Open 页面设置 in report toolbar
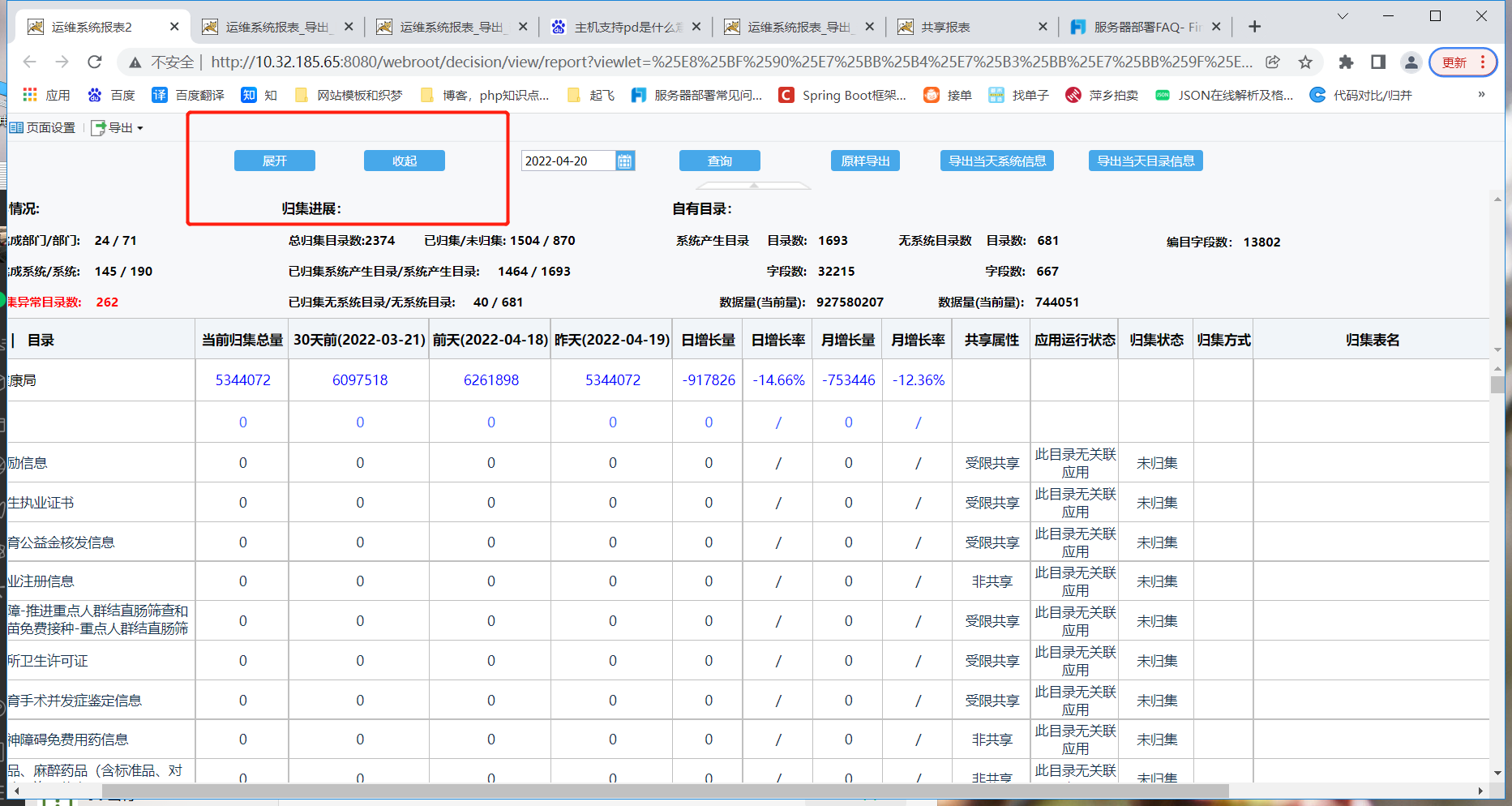Image resolution: width=1512 pixels, height=806 pixels. coord(42,127)
